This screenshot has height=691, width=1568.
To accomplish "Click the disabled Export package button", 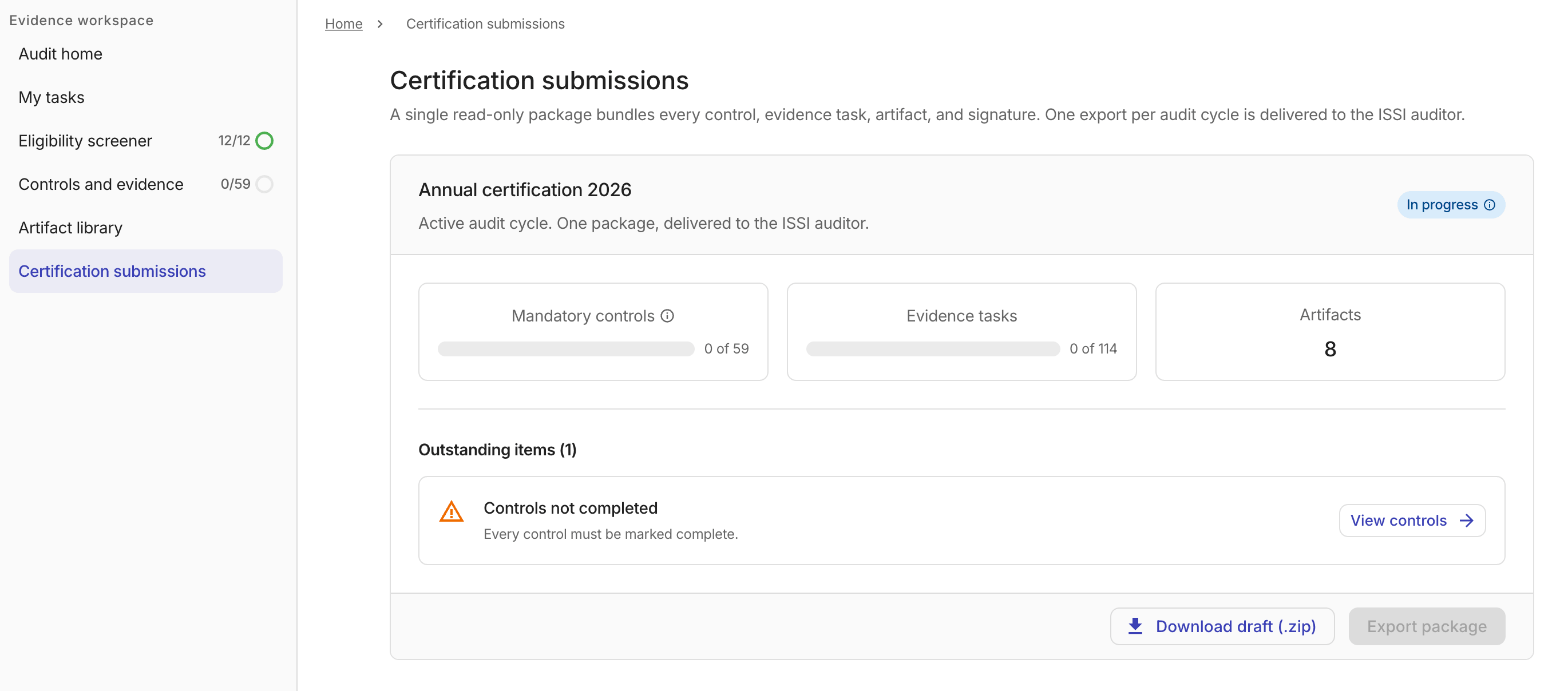I will click(1427, 626).
